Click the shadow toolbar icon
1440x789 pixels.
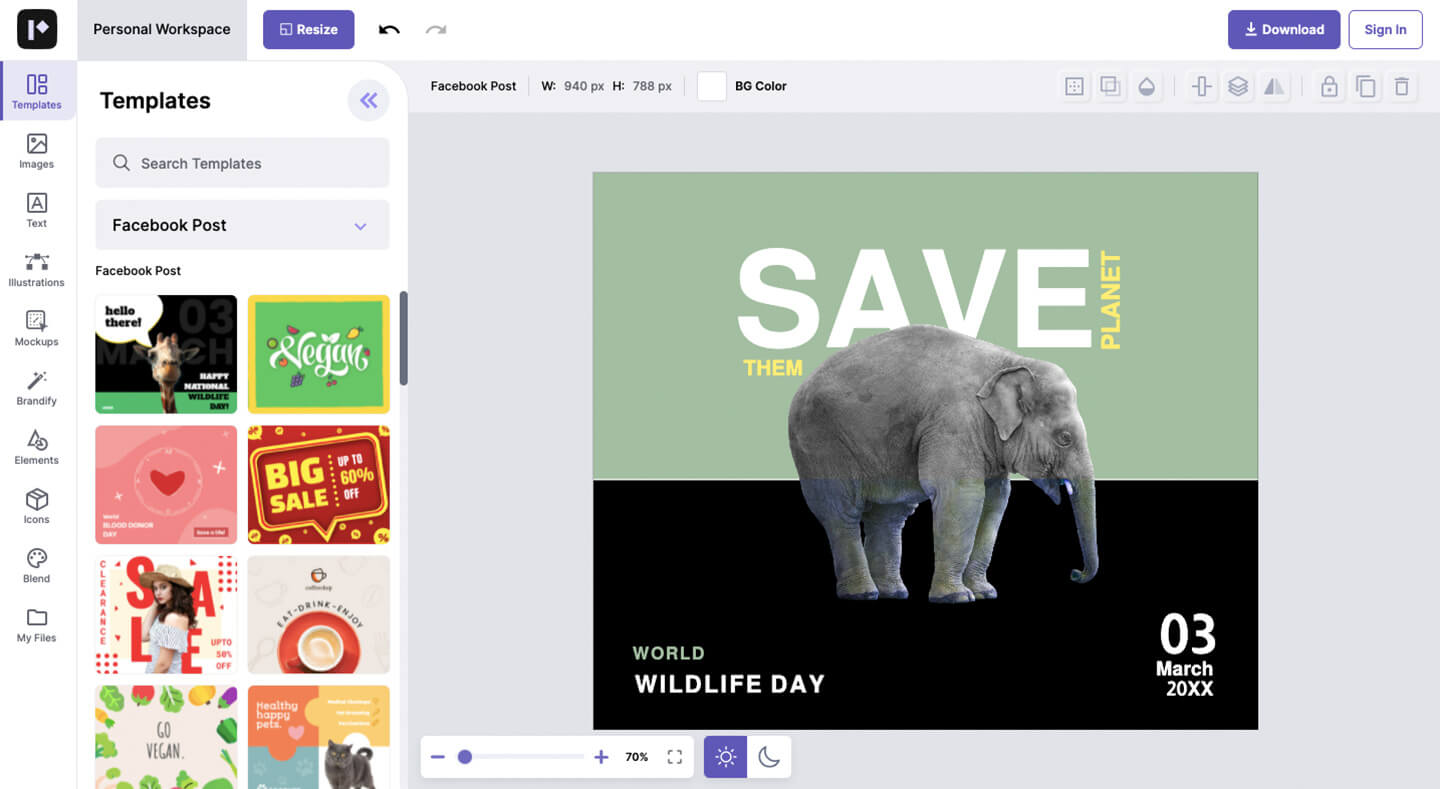[x=1110, y=86]
